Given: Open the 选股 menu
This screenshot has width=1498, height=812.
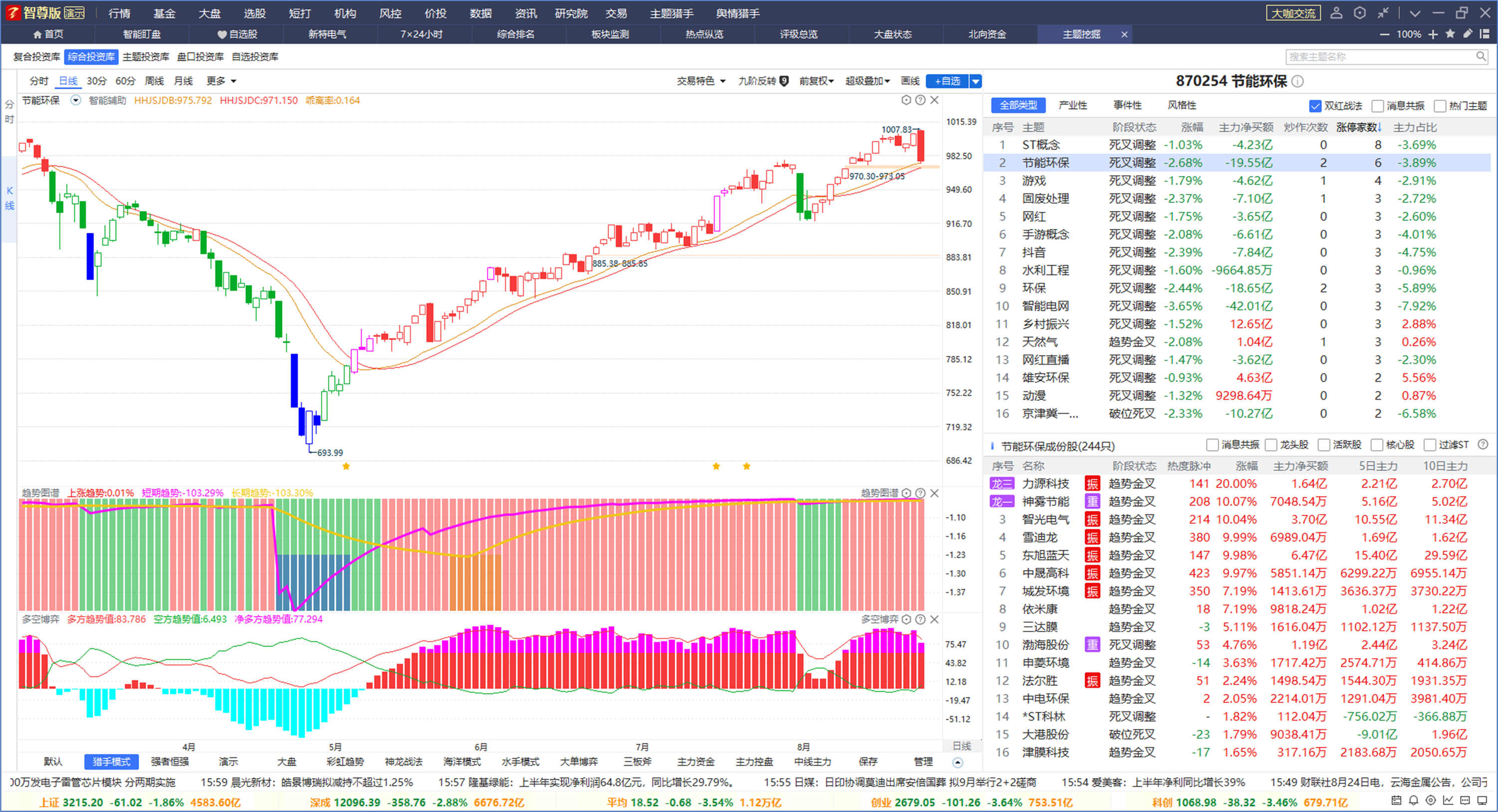Looking at the screenshot, I should [255, 13].
